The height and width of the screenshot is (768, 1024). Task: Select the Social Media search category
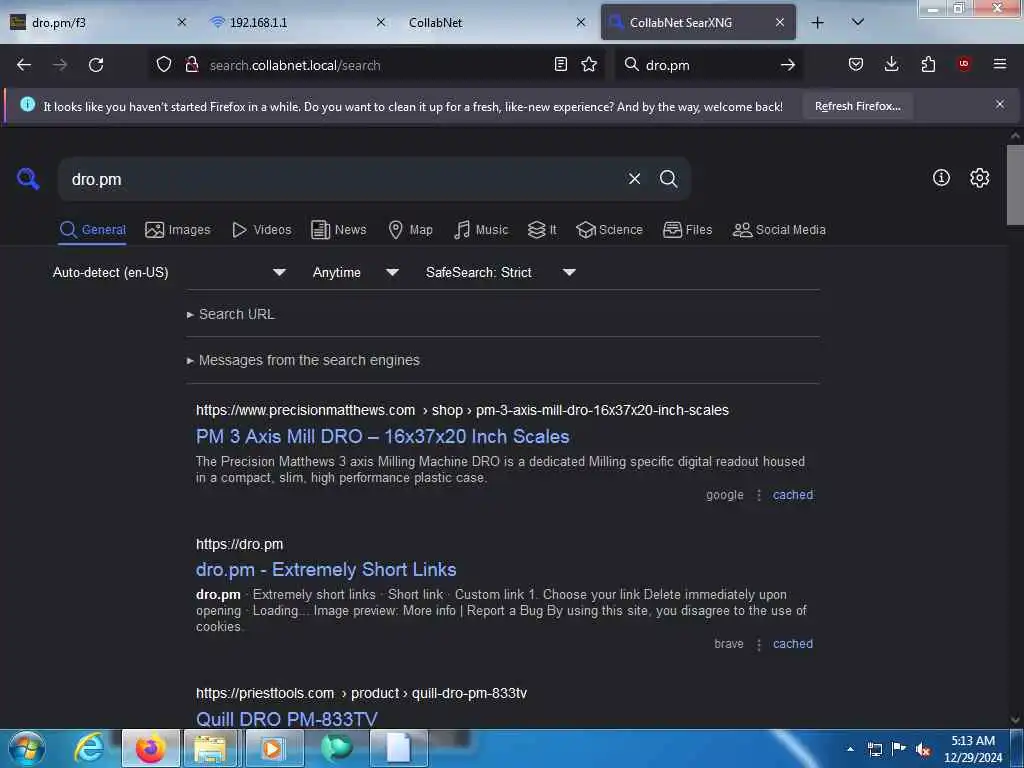779,230
